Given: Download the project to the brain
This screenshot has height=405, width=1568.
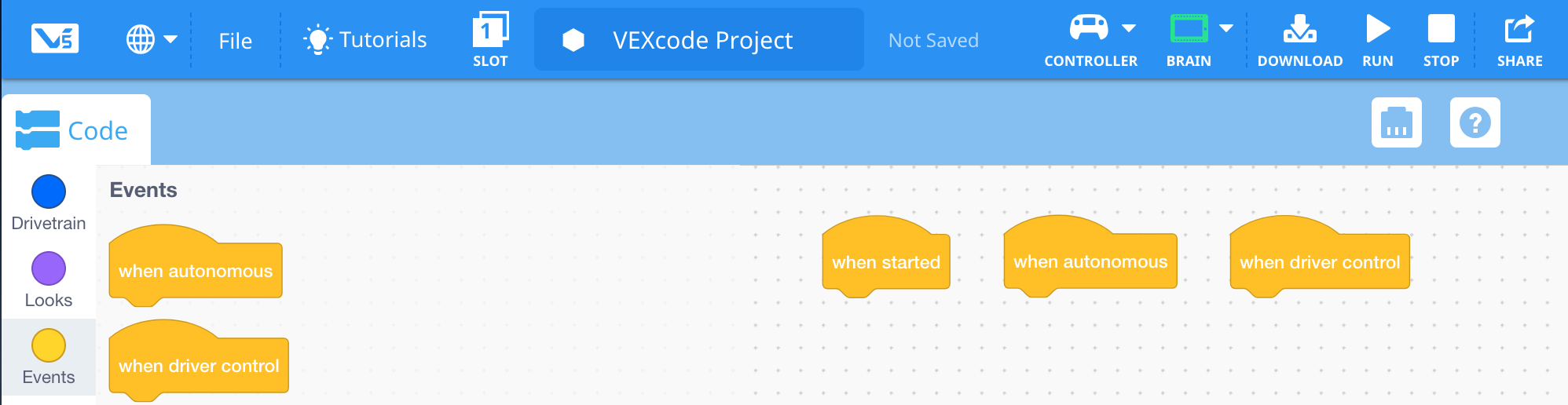Looking at the screenshot, I should 1299,38.
